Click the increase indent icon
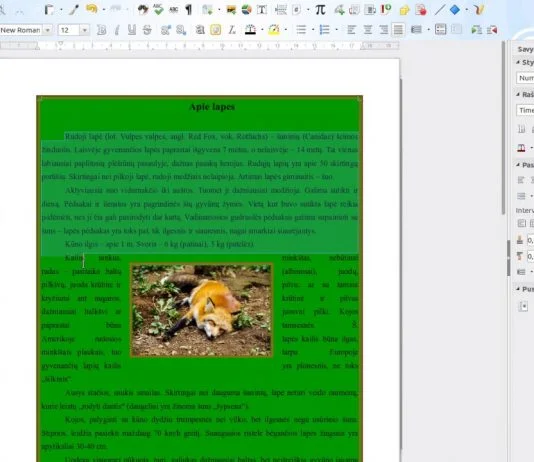This screenshot has height=462, width=534. 476,30
